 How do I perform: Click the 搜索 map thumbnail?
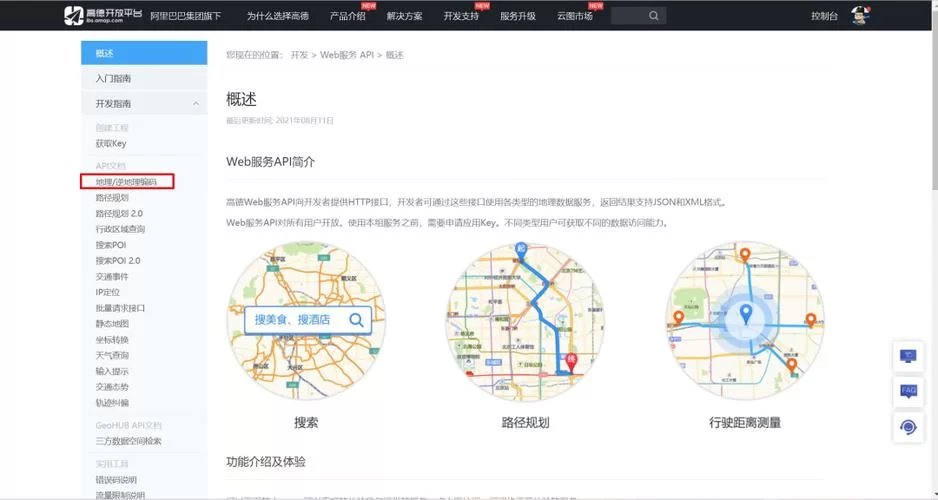pos(306,321)
